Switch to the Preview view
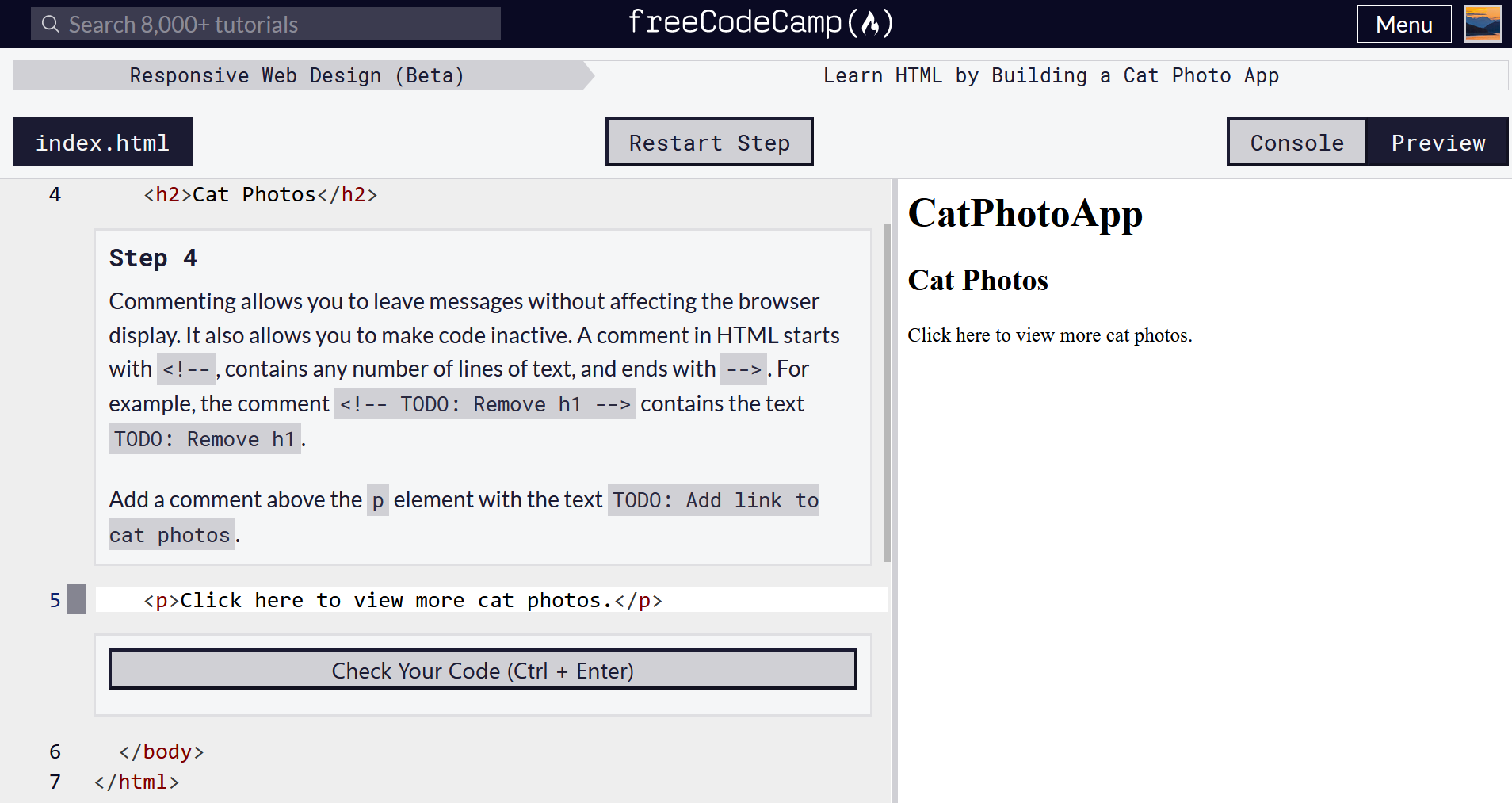Screen dimensions: 1512x803 click(x=1438, y=142)
